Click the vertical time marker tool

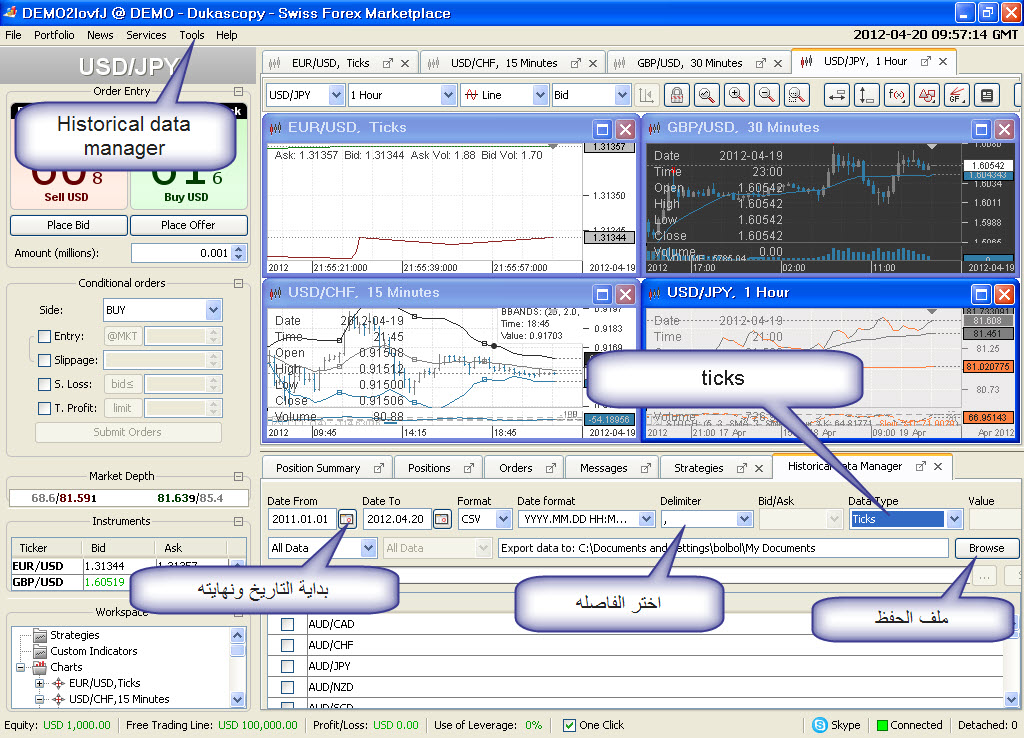(867, 95)
